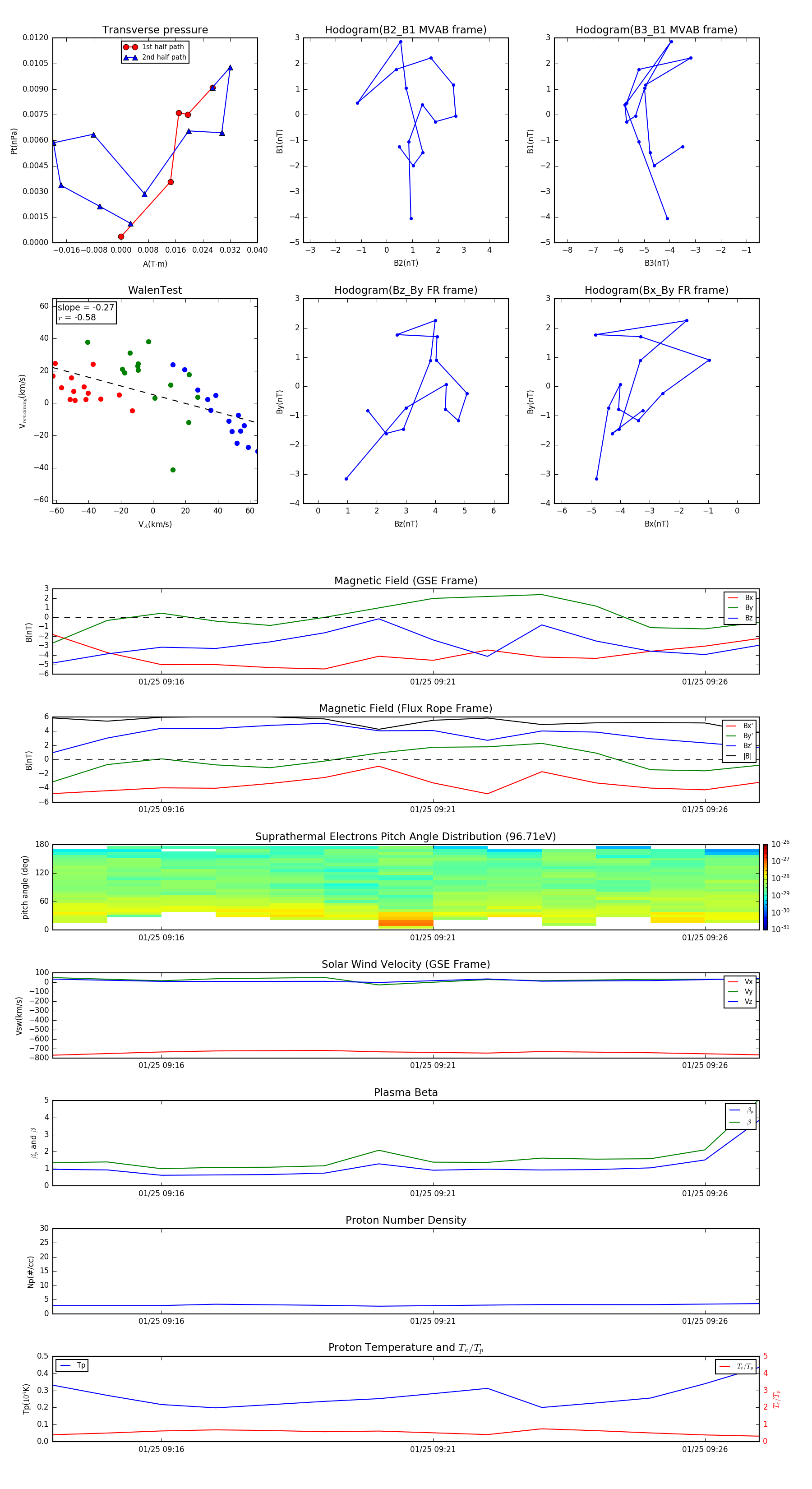Click the 'Tp' legend entry
This screenshot has height=1489, width=812.
click(x=72, y=1365)
